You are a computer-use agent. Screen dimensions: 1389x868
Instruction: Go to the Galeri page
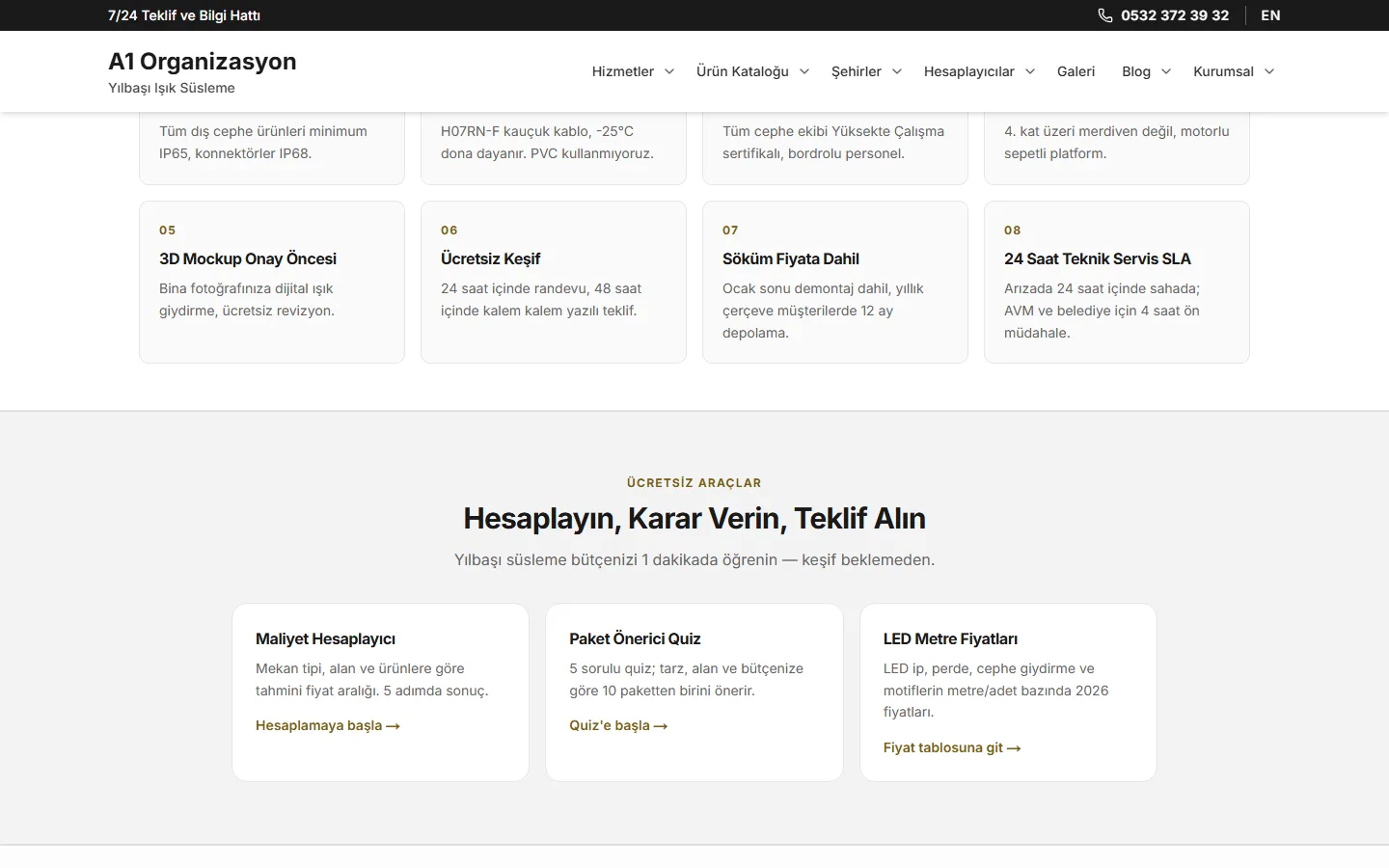tap(1076, 71)
